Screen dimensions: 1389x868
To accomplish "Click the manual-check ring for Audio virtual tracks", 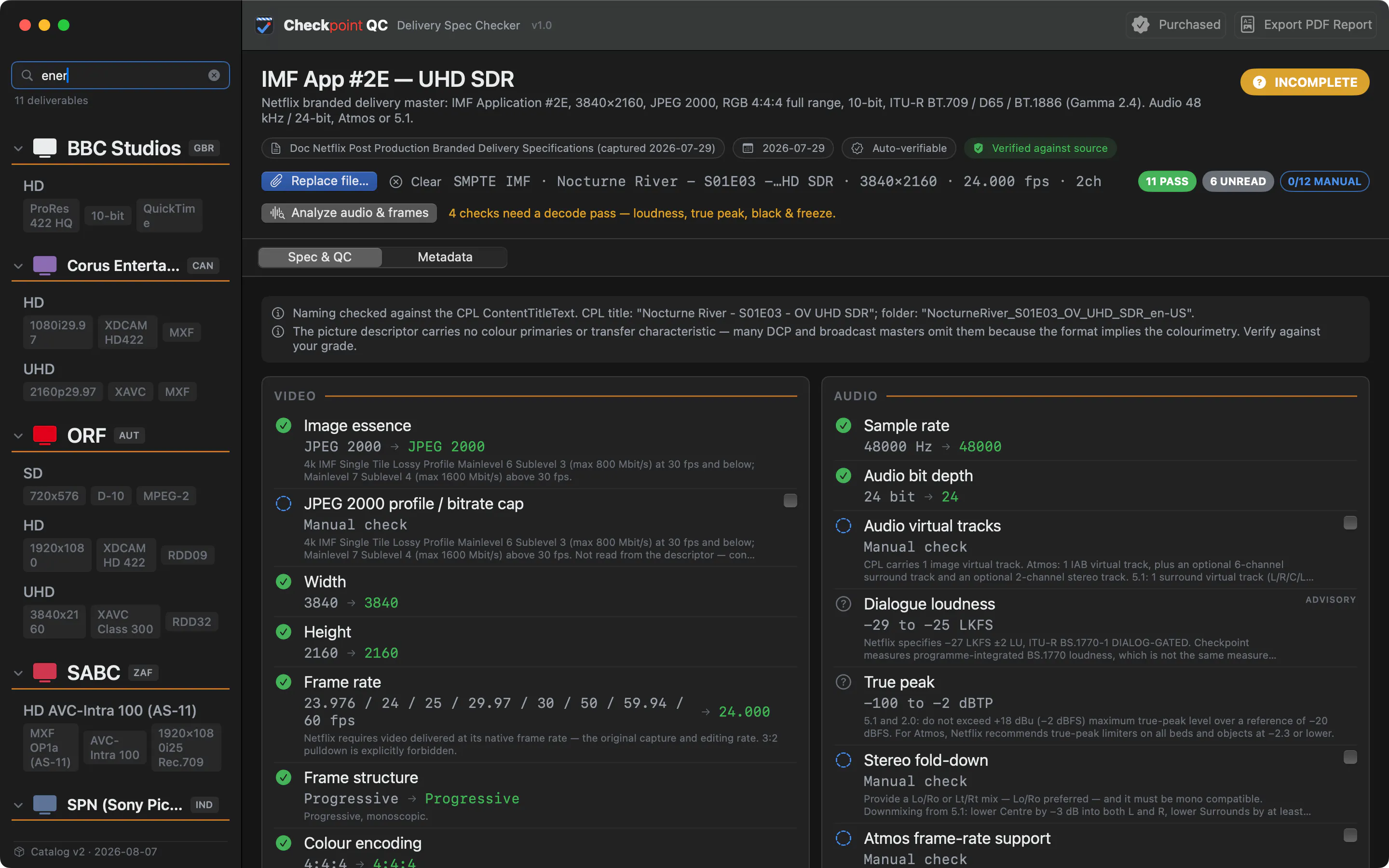I will (x=843, y=525).
